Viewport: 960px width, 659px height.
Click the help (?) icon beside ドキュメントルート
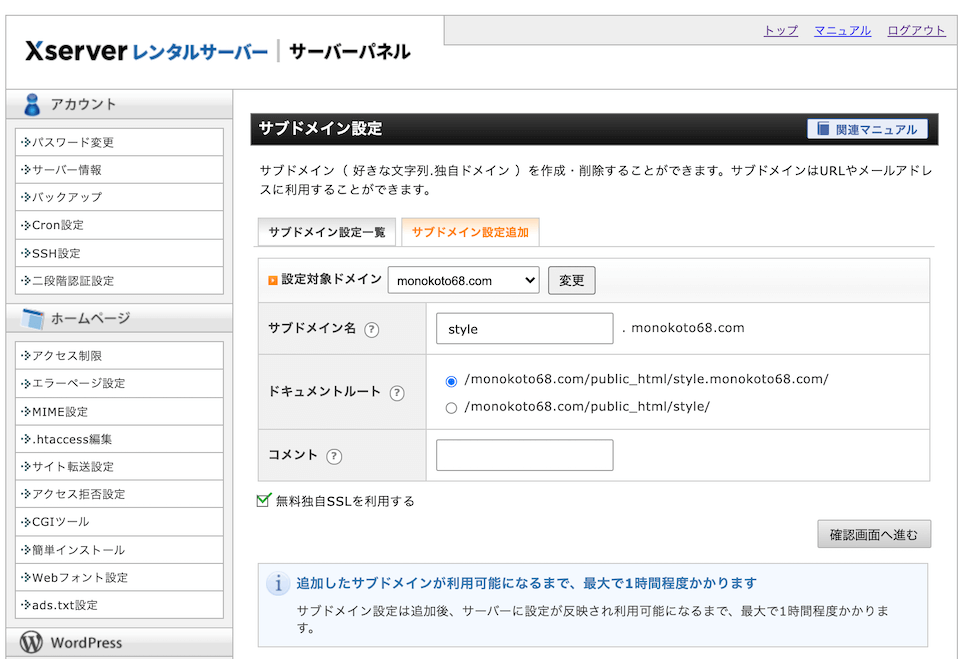coord(398,392)
